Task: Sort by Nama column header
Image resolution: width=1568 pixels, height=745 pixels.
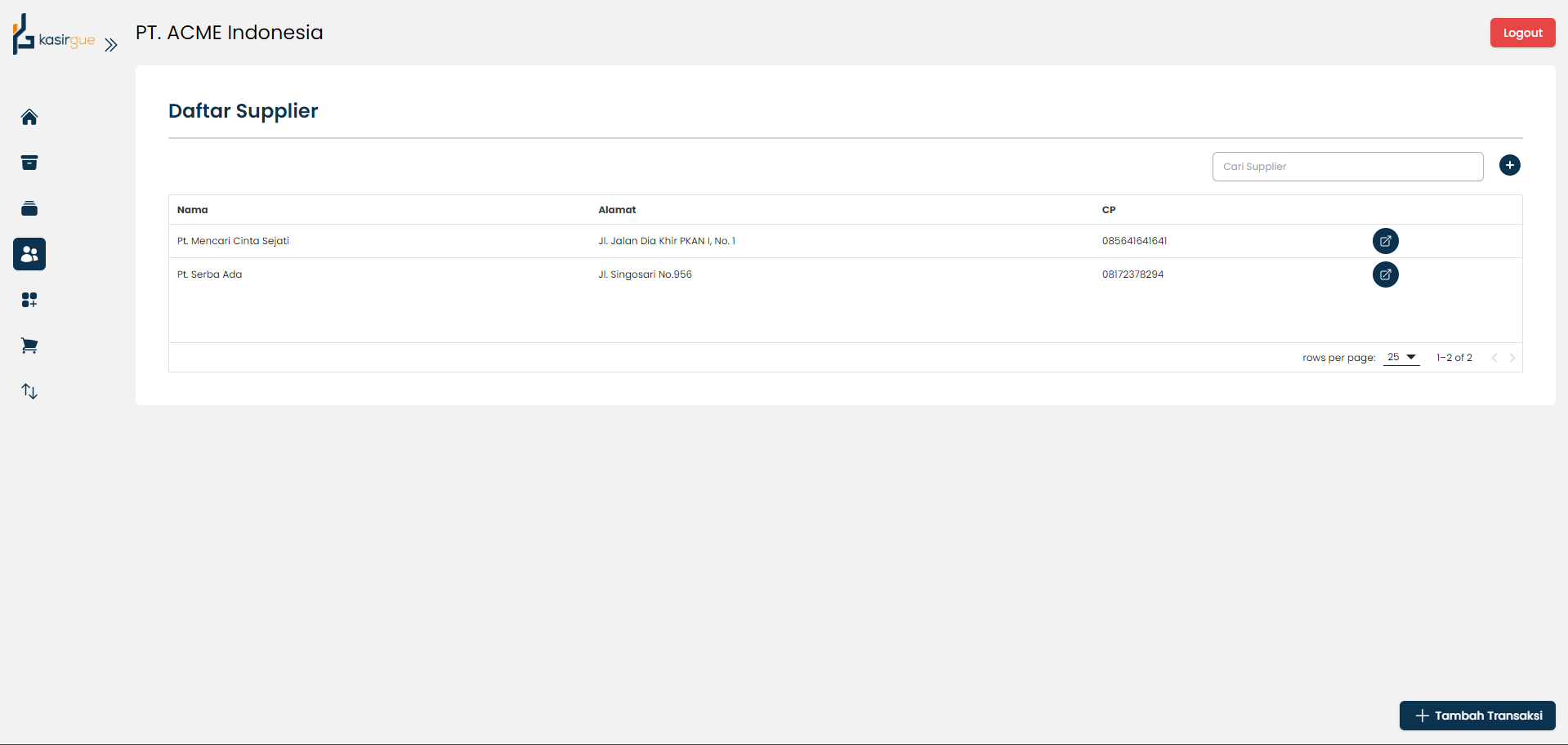Action: [193, 210]
